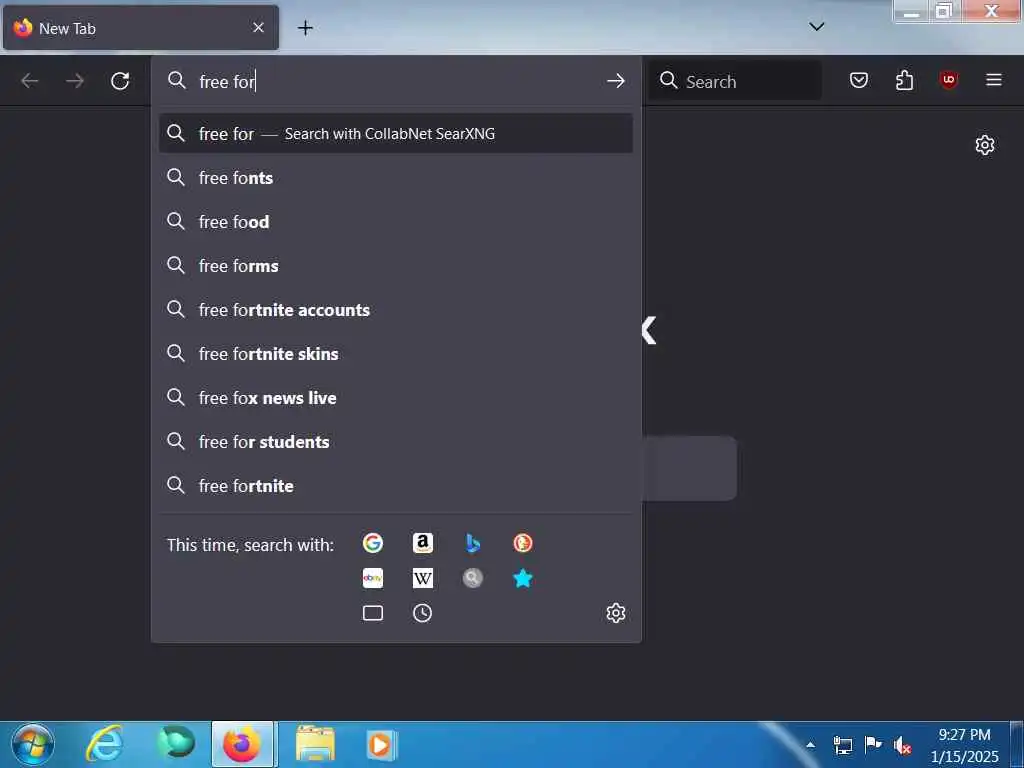Viewport: 1024px width, 768px height.
Task: Expand the list all tabs chevron
Action: pos(816,27)
